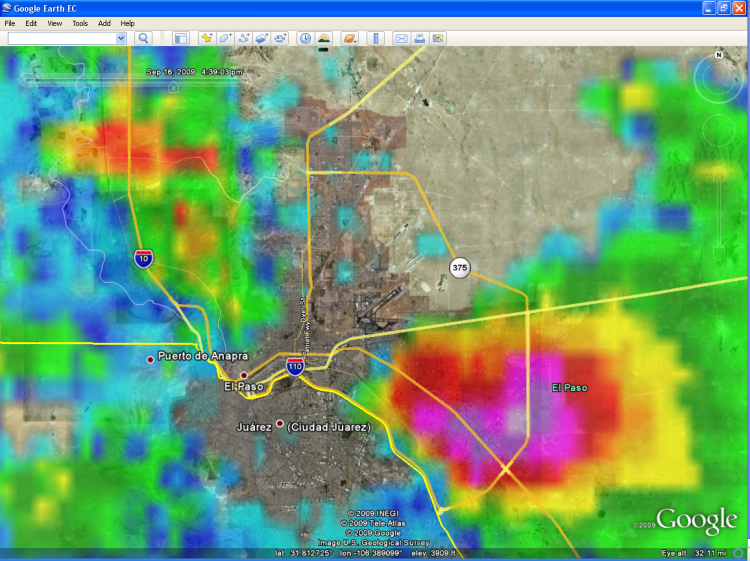Open the planet switcher icon
Viewport: 750px width, 561px height.
[350, 38]
